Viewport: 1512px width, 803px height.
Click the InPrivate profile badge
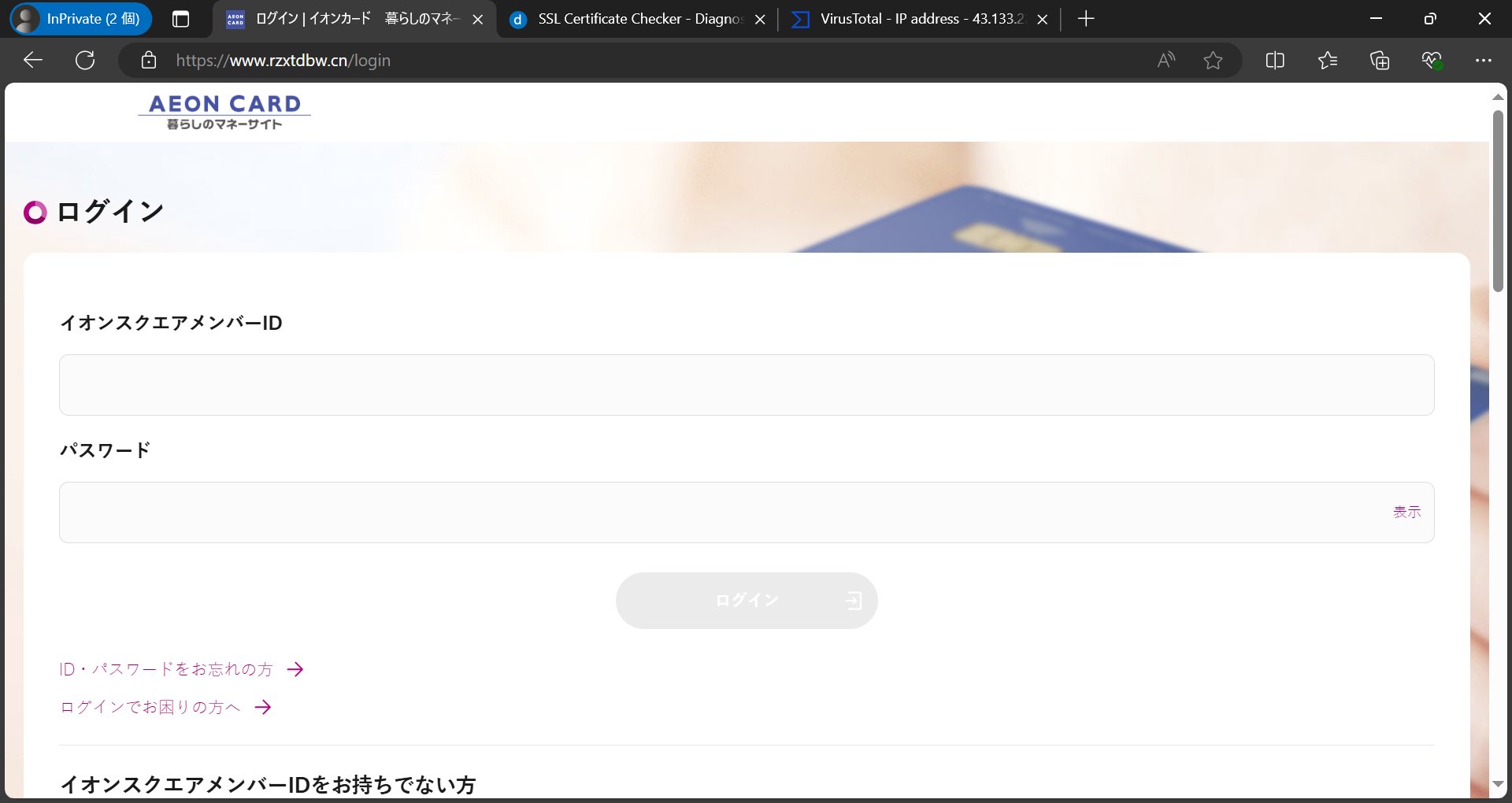81,19
